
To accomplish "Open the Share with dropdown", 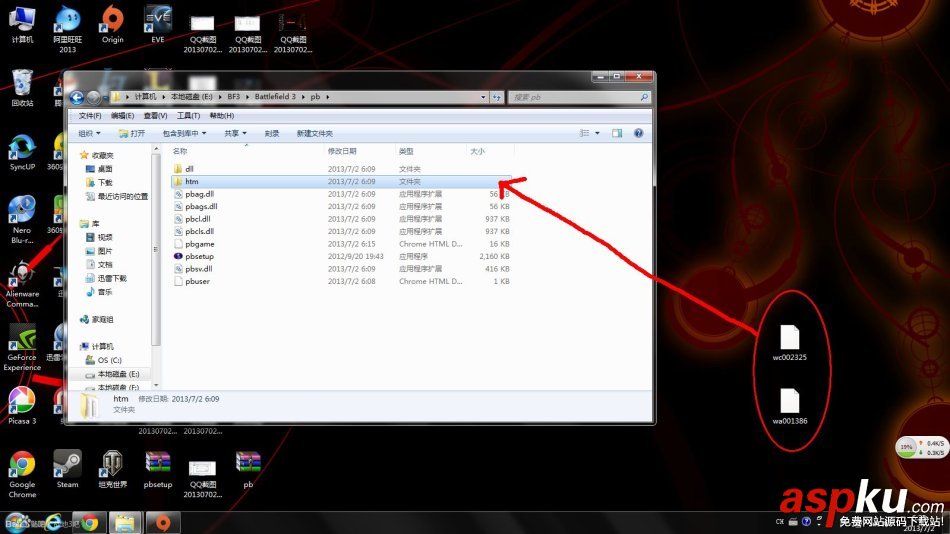I will 235,133.
